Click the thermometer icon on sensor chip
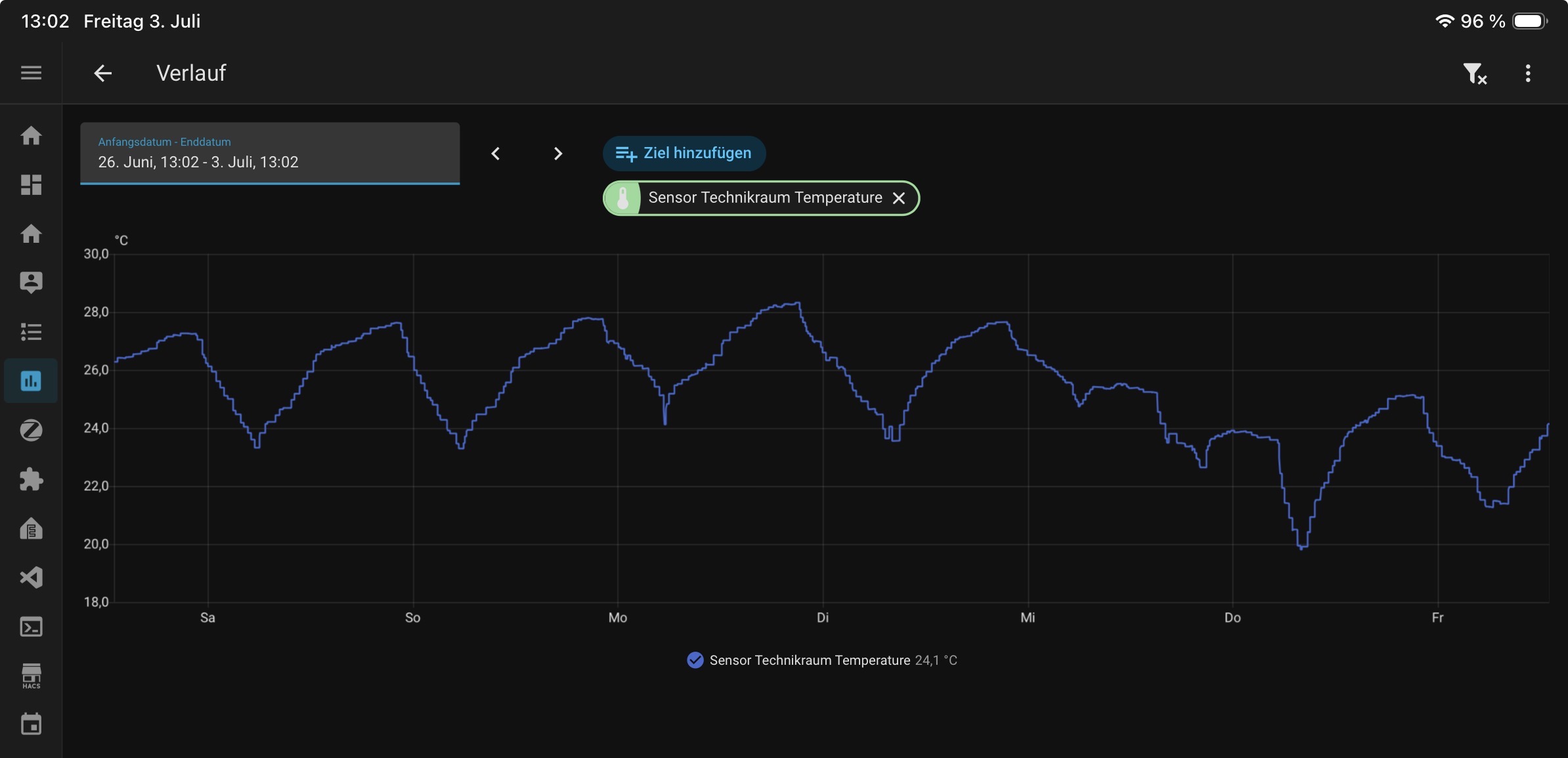The width and height of the screenshot is (1568, 758). point(622,198)
